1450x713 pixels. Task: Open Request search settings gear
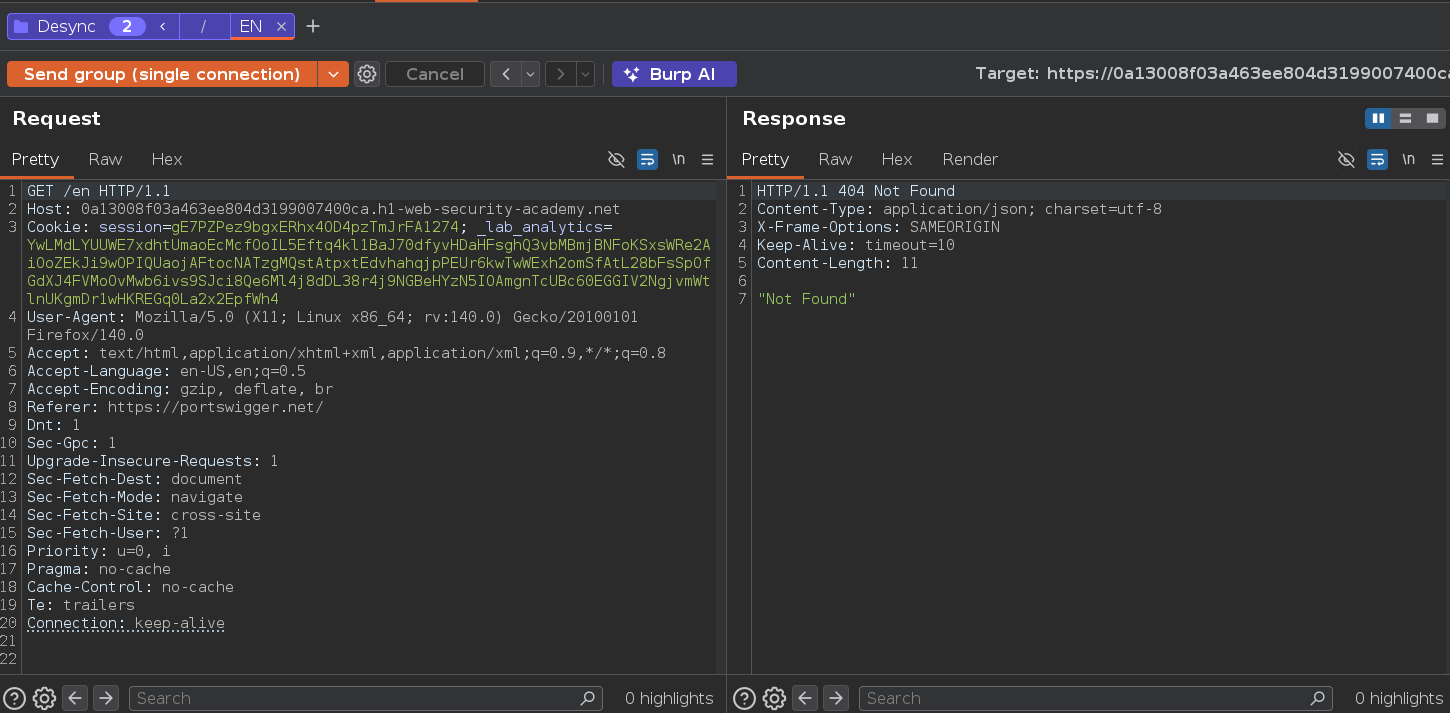[x=44, y=698]
